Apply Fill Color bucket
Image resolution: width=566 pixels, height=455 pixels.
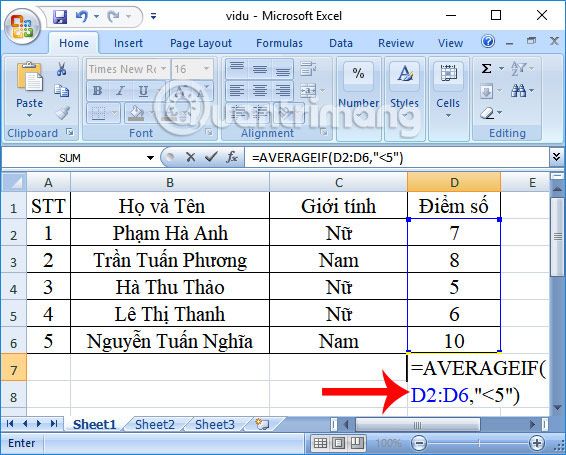pyautogui.click(x=136, y=113)
